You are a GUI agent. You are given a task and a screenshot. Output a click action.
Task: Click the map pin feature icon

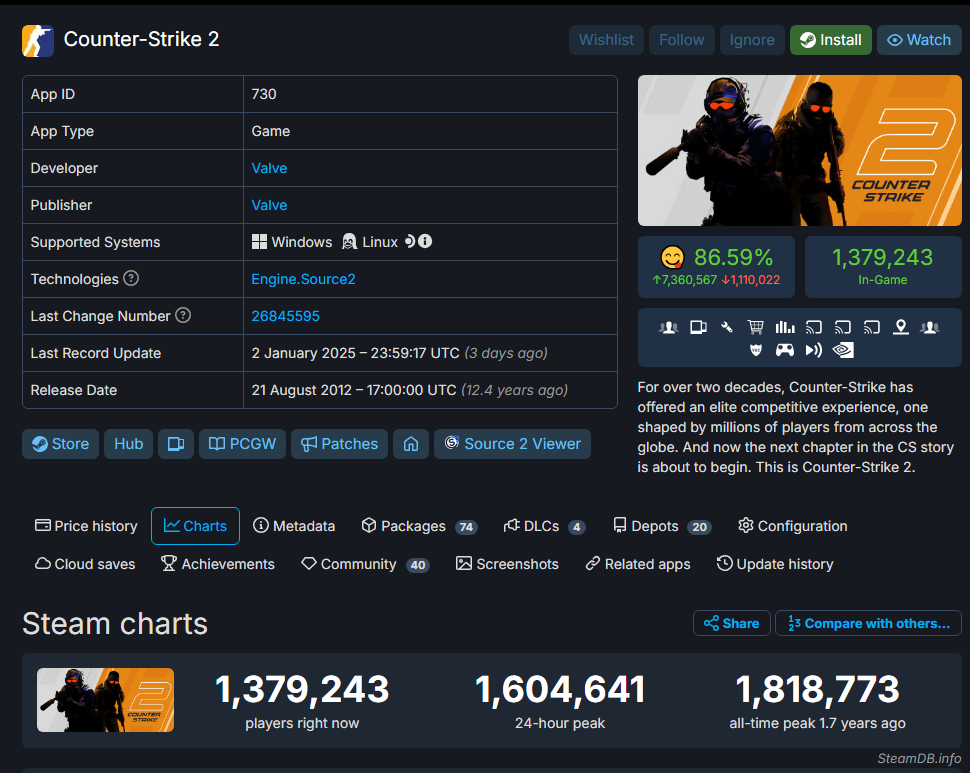pos(901,327)
